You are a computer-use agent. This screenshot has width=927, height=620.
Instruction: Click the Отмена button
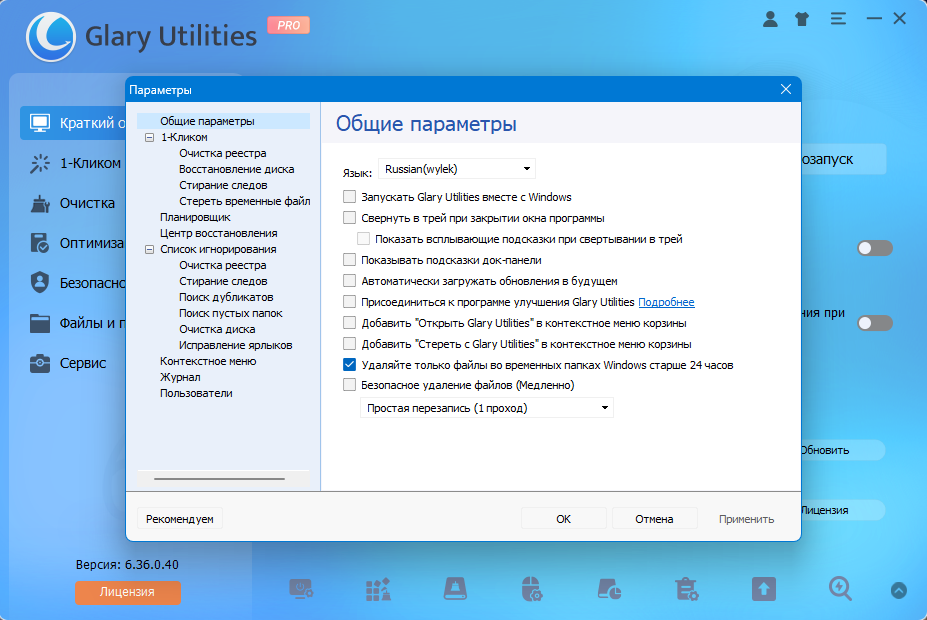(654, 518)
